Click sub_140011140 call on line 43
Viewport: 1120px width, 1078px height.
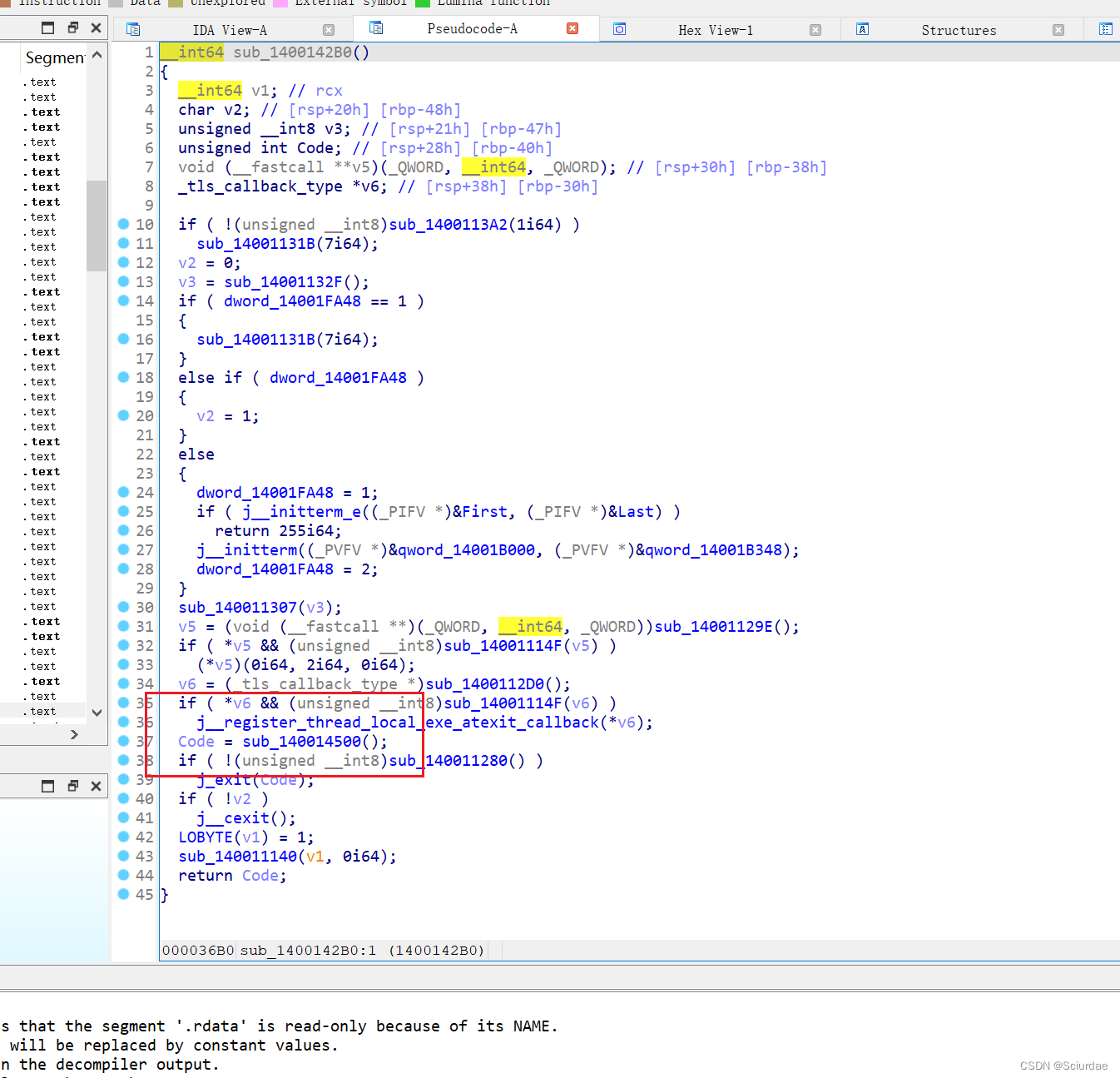(237, 857)
